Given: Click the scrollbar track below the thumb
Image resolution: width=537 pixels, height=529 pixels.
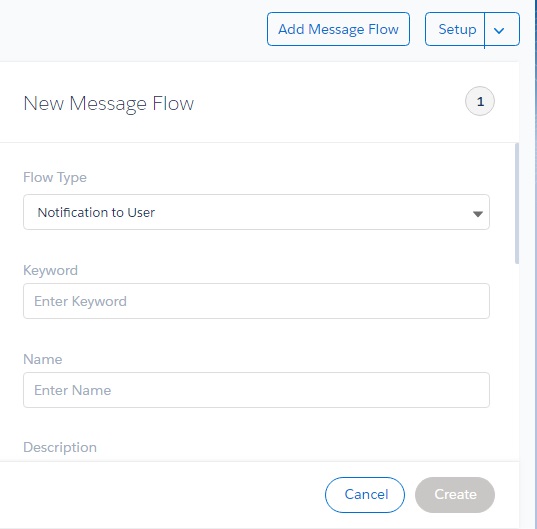Looking at the screenshot, I should pos(517,361).
